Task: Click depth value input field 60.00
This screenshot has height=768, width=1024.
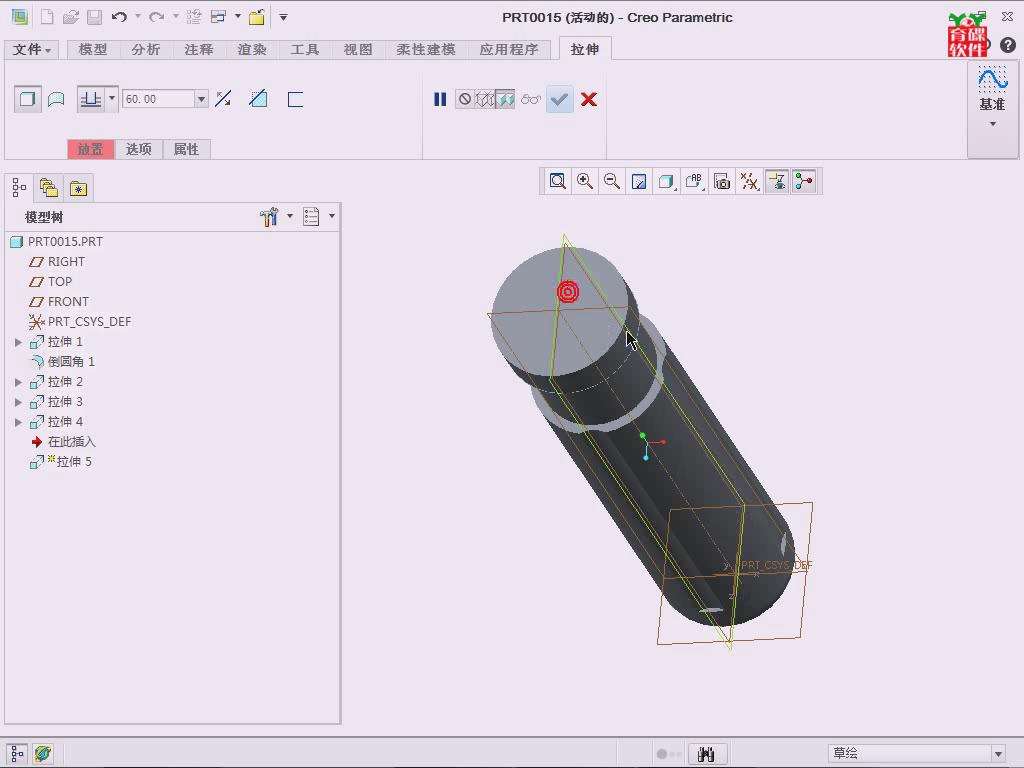Action: pos(159,99)
